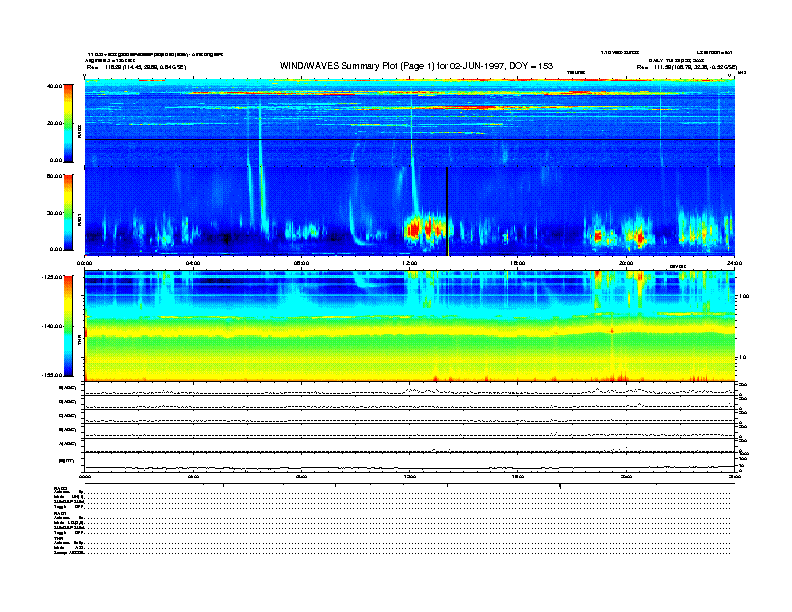The width and height of the screenshot is (792, 612).
Task: Click the 08:00 time label under RAD1 spectrogram
Action: 301,263
